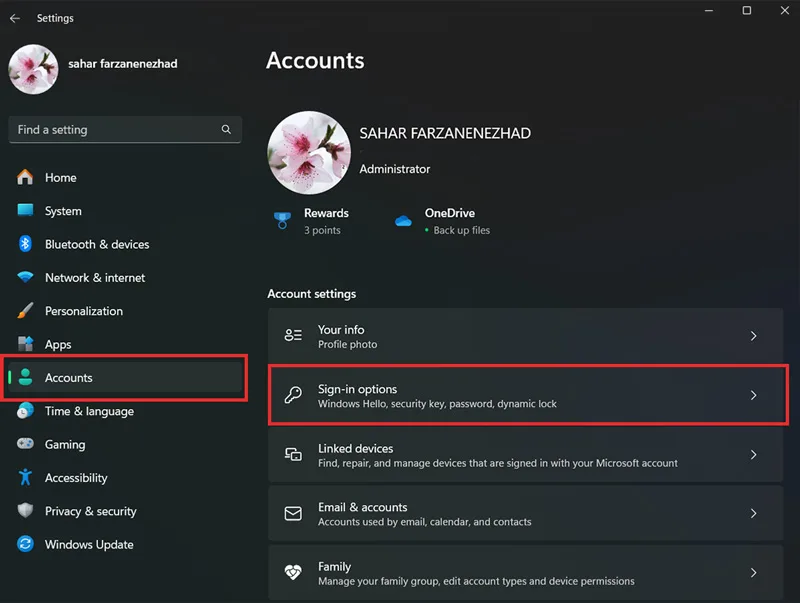Viewport: 800px width, 603px height.
Task: Click the Accessibility figure icon
Action: (x=25, y=478)
